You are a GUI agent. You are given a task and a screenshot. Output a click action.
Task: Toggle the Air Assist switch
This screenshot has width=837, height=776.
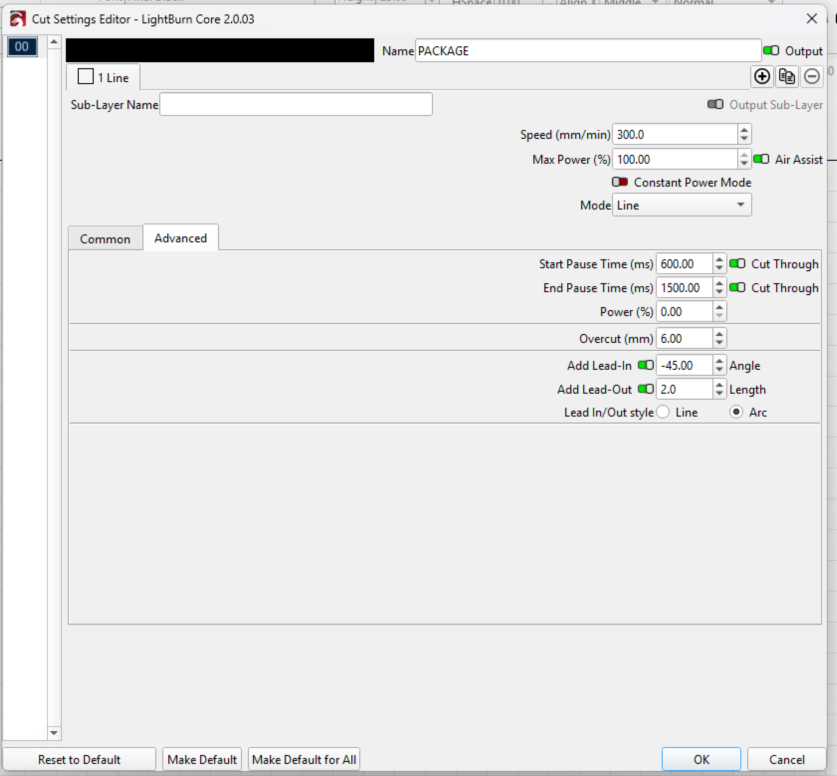pyautogui.click(x=761, y=159)
